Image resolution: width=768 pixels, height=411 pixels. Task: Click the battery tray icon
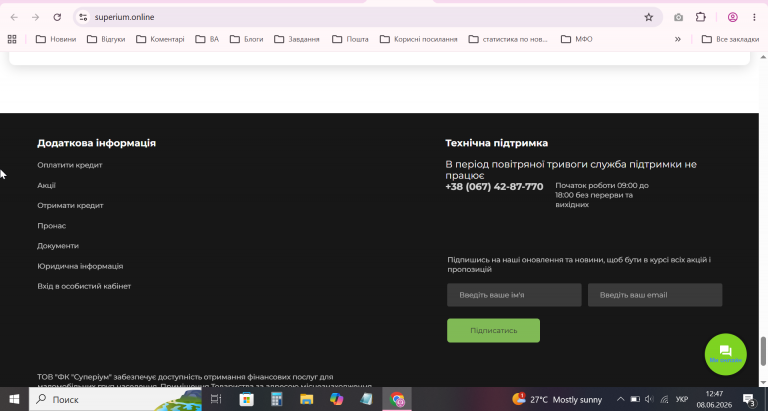(635, 399)
